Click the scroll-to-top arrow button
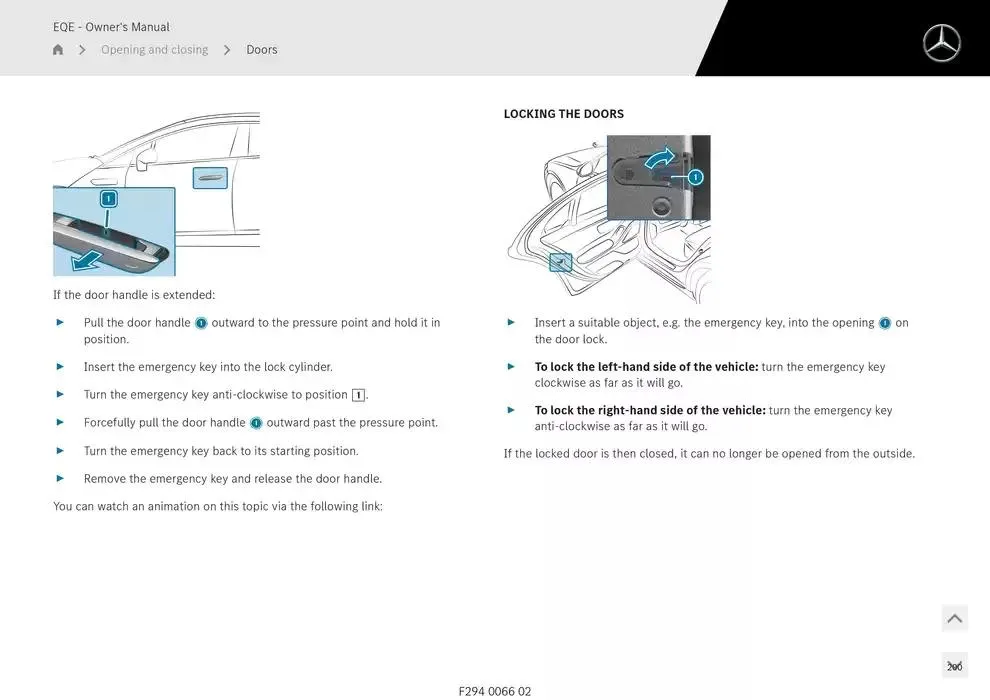990x700 pixels. click(x=954, y=619)
